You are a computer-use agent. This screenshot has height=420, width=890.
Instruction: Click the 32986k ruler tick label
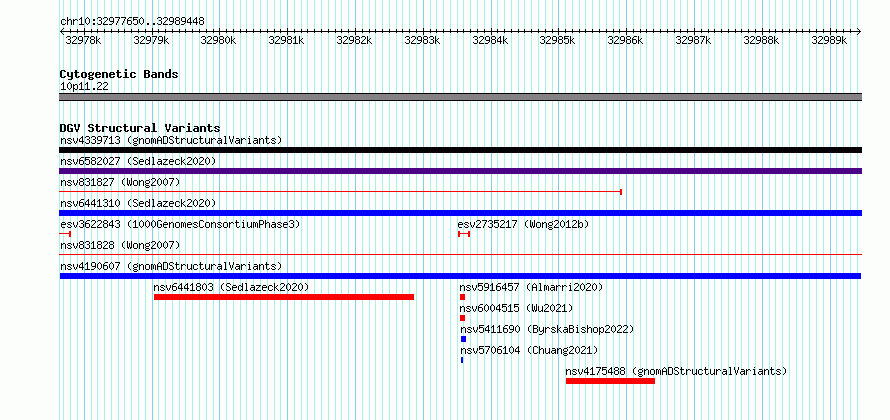(x=625, y=40)
